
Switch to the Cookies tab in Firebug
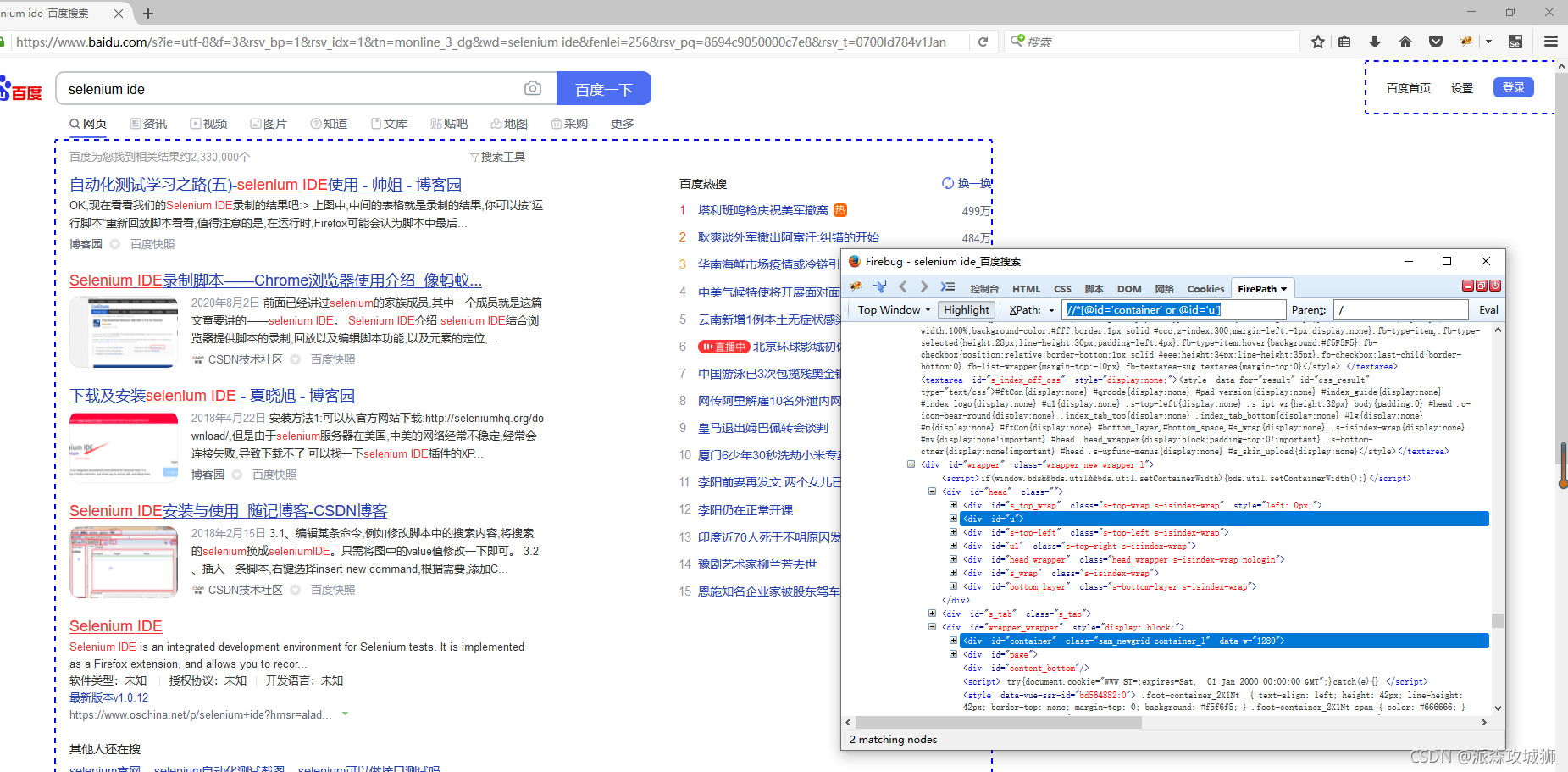click(x=1205, y=289)
